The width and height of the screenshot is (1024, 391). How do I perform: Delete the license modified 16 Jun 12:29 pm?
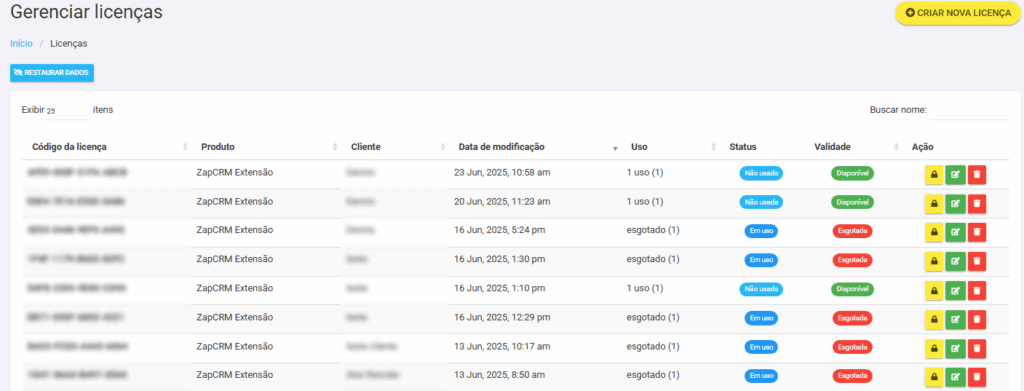977,319
